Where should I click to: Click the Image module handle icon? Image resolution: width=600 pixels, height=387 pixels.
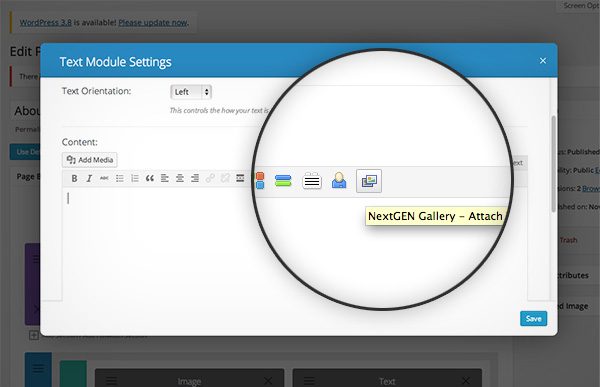tap(111, 381)
